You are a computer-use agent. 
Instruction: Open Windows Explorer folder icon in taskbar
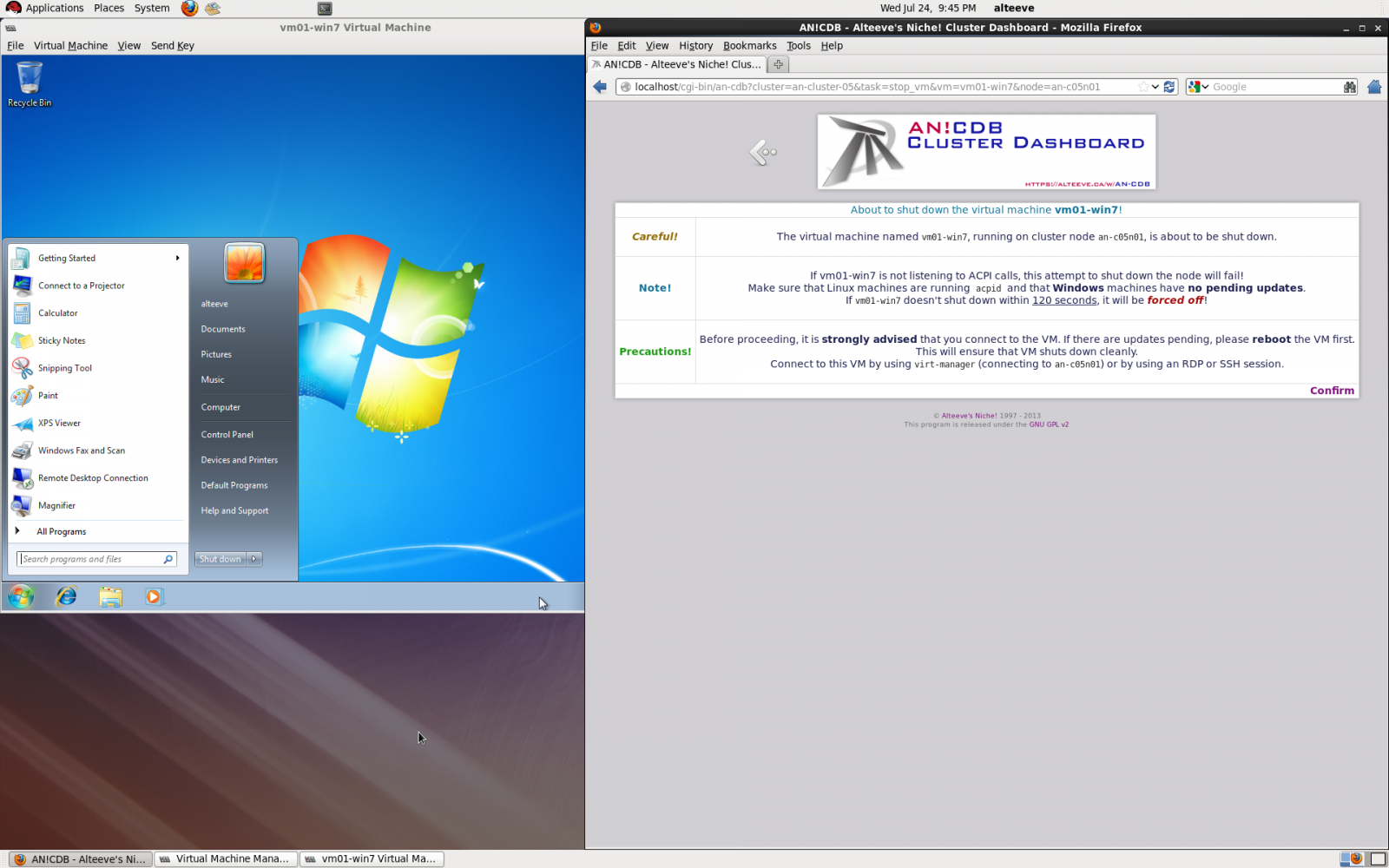110,597
